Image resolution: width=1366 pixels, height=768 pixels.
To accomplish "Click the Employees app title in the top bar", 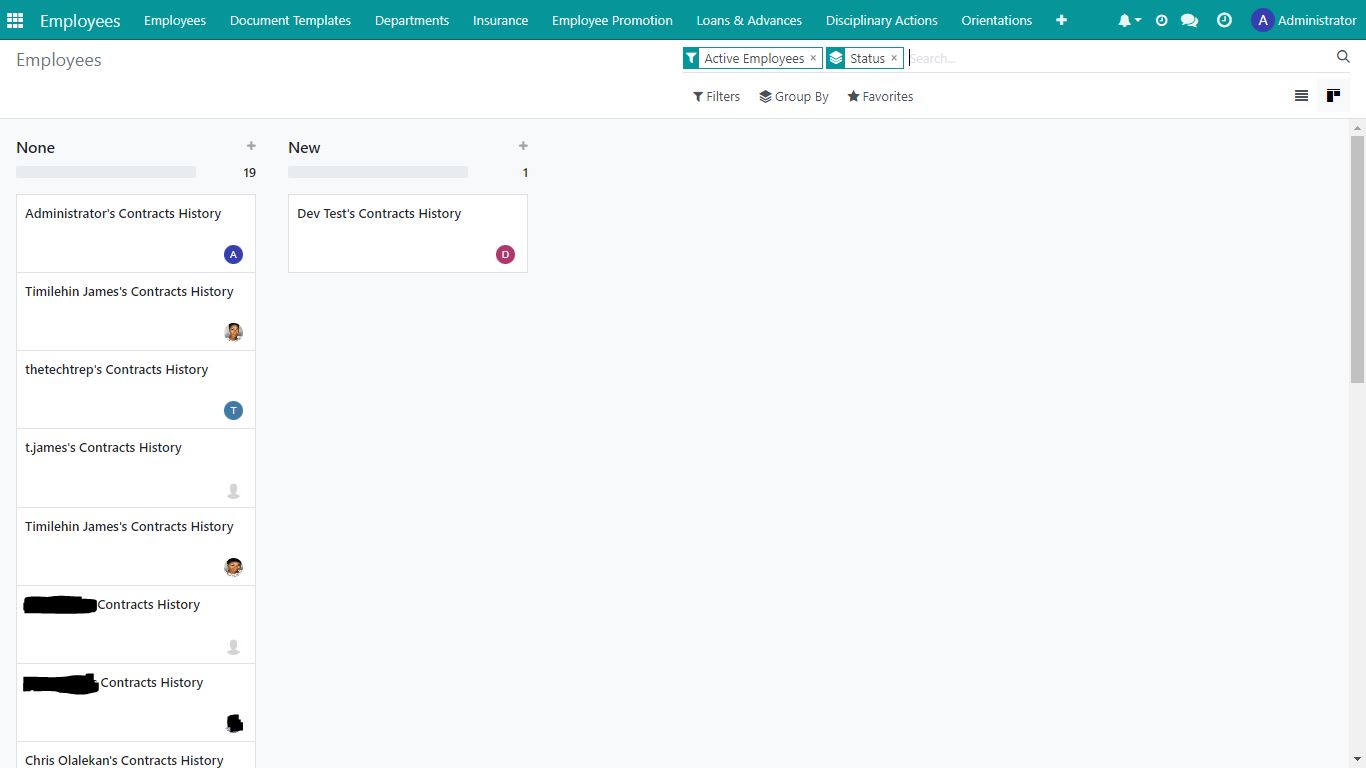I will pyautogui.click(x=80, y=20).
